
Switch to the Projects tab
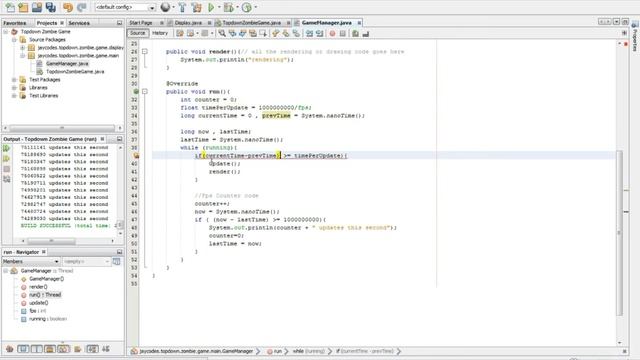tap(47, 23)
